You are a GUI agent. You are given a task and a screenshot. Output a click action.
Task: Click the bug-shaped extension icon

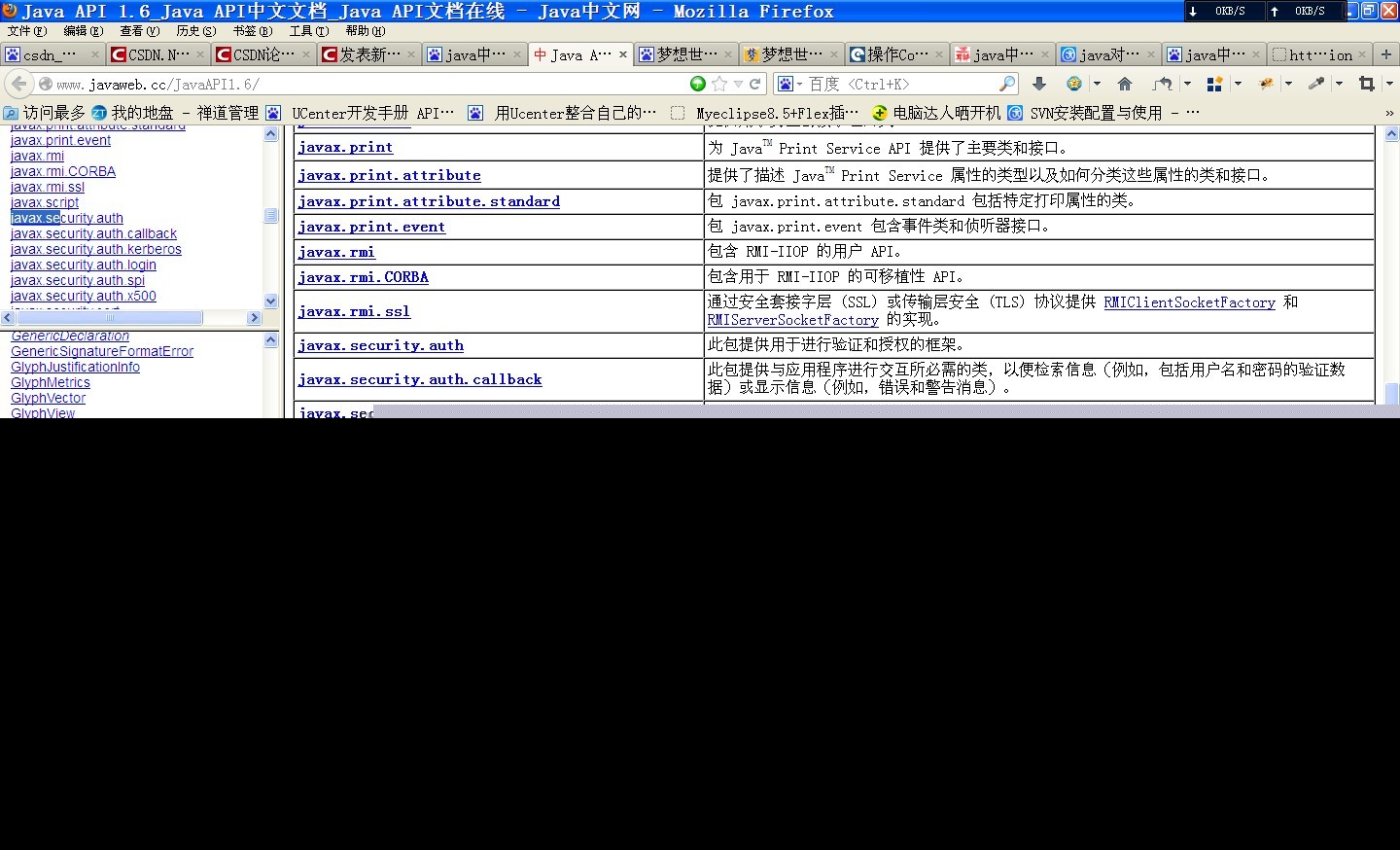pos(1266,84)
